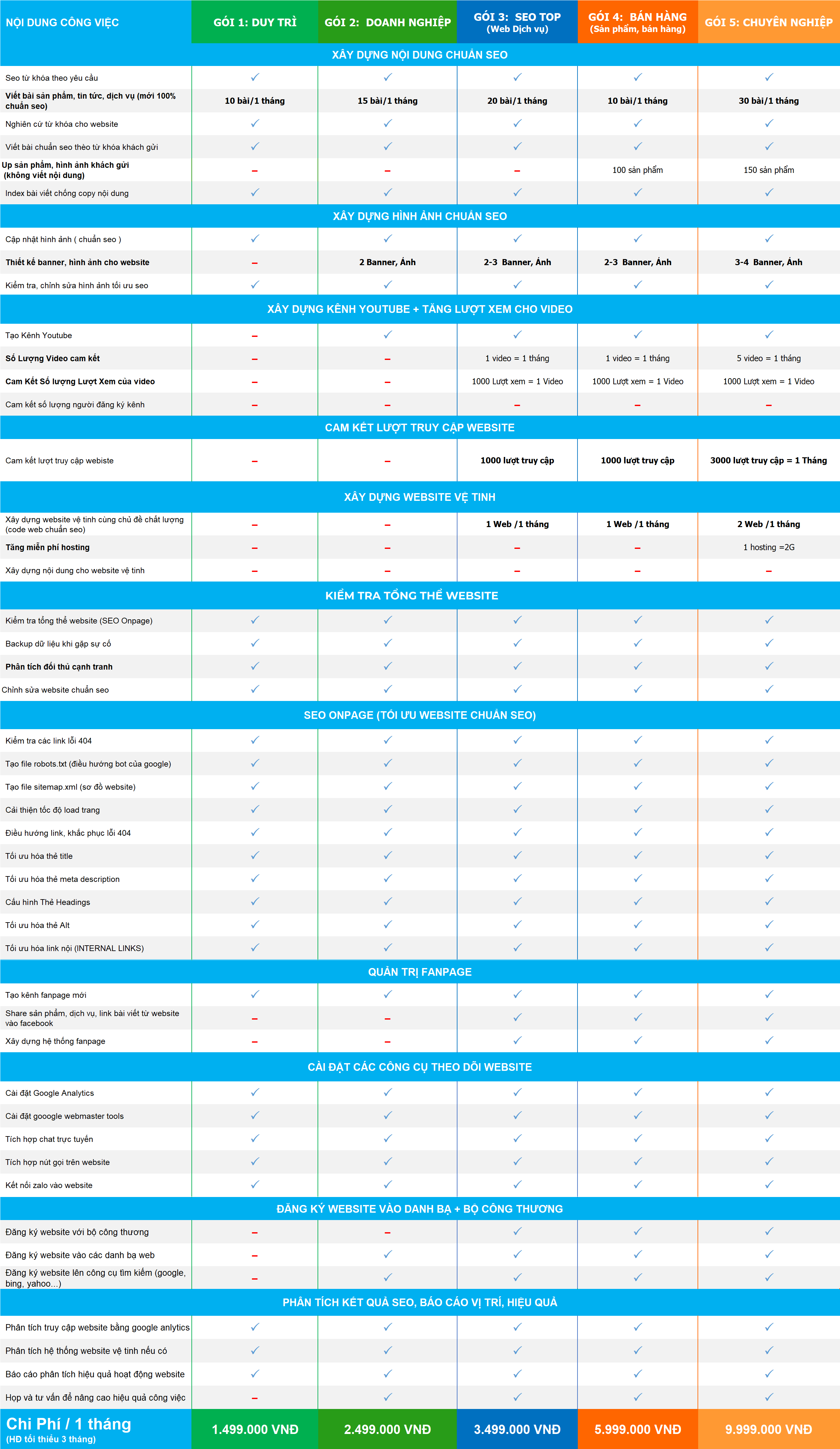Click Gói 2 dash for Xây dựng hệ thống fanpage
Screen dimensions: 840x1449
click(x=388, y=1042)
